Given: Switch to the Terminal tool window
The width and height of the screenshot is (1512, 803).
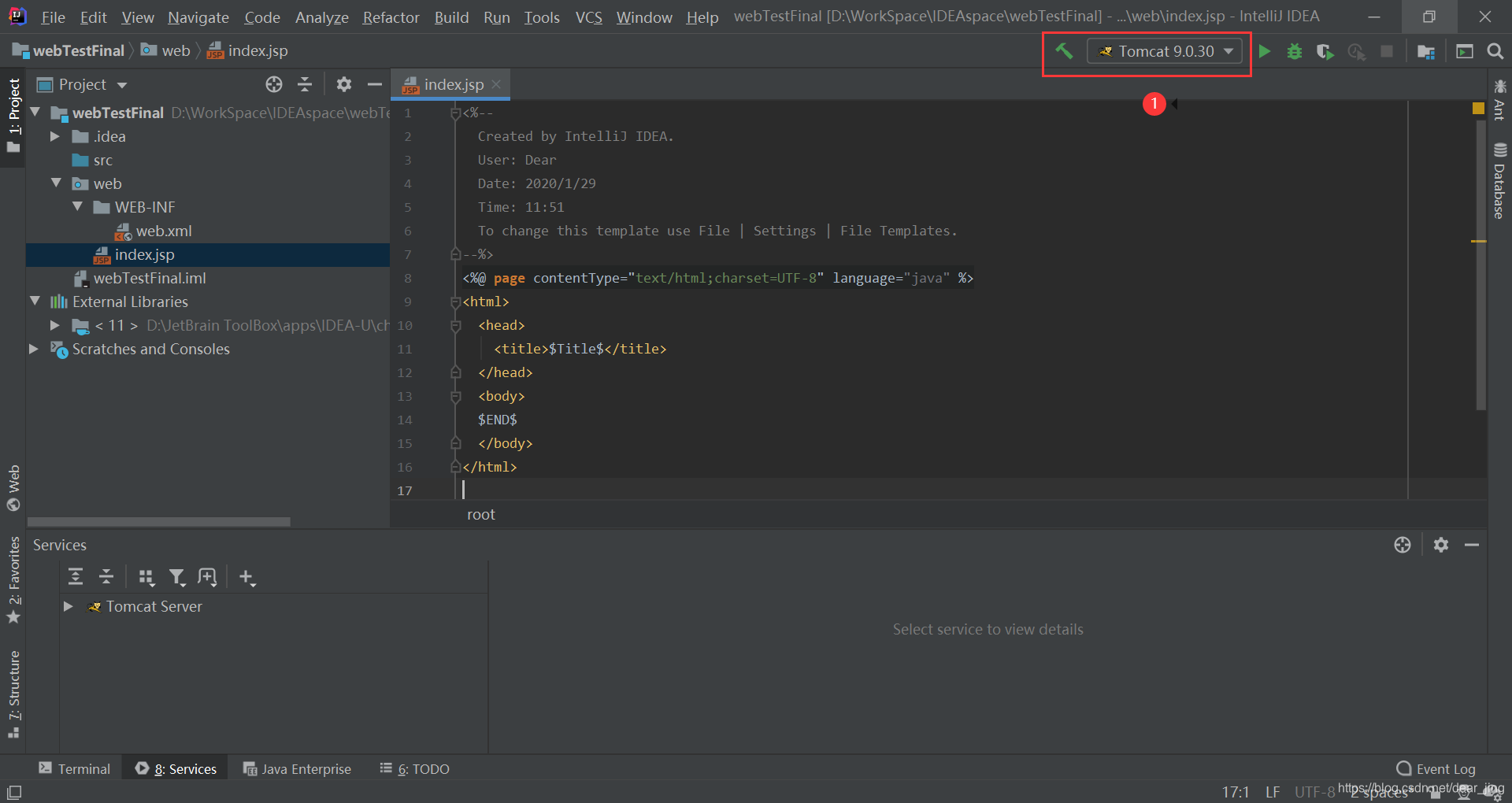Looking at the screenshot, I should coord(75,769).
